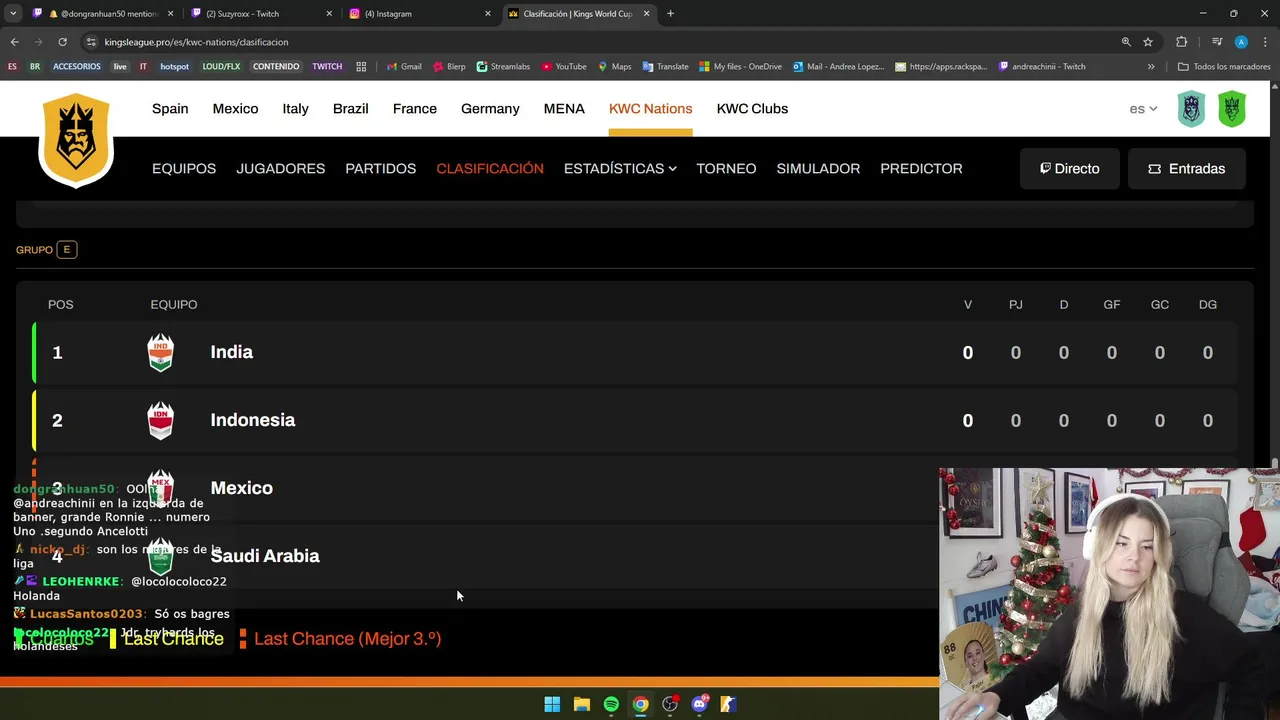Go back in browser history
The image size is (1280, 720).
(x=14, y=42)
